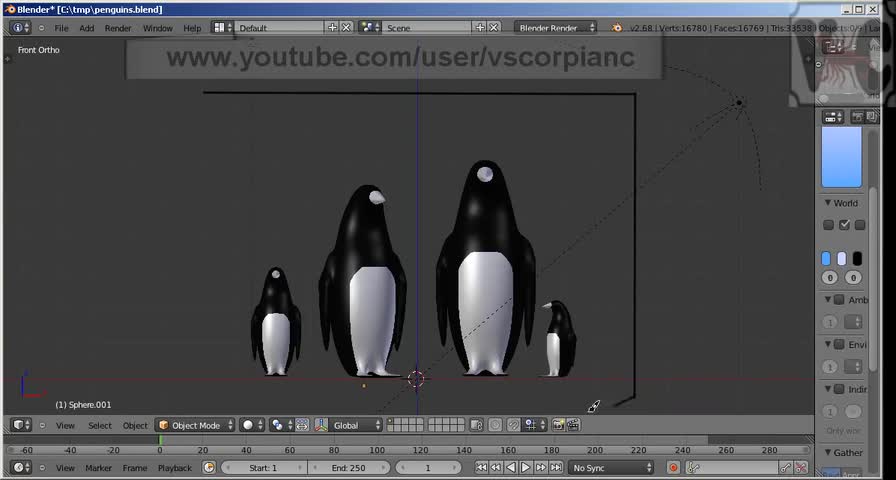Viewport: 896px width, 480px height.
Task: Delete the Default screen layout
Action: 346,27
